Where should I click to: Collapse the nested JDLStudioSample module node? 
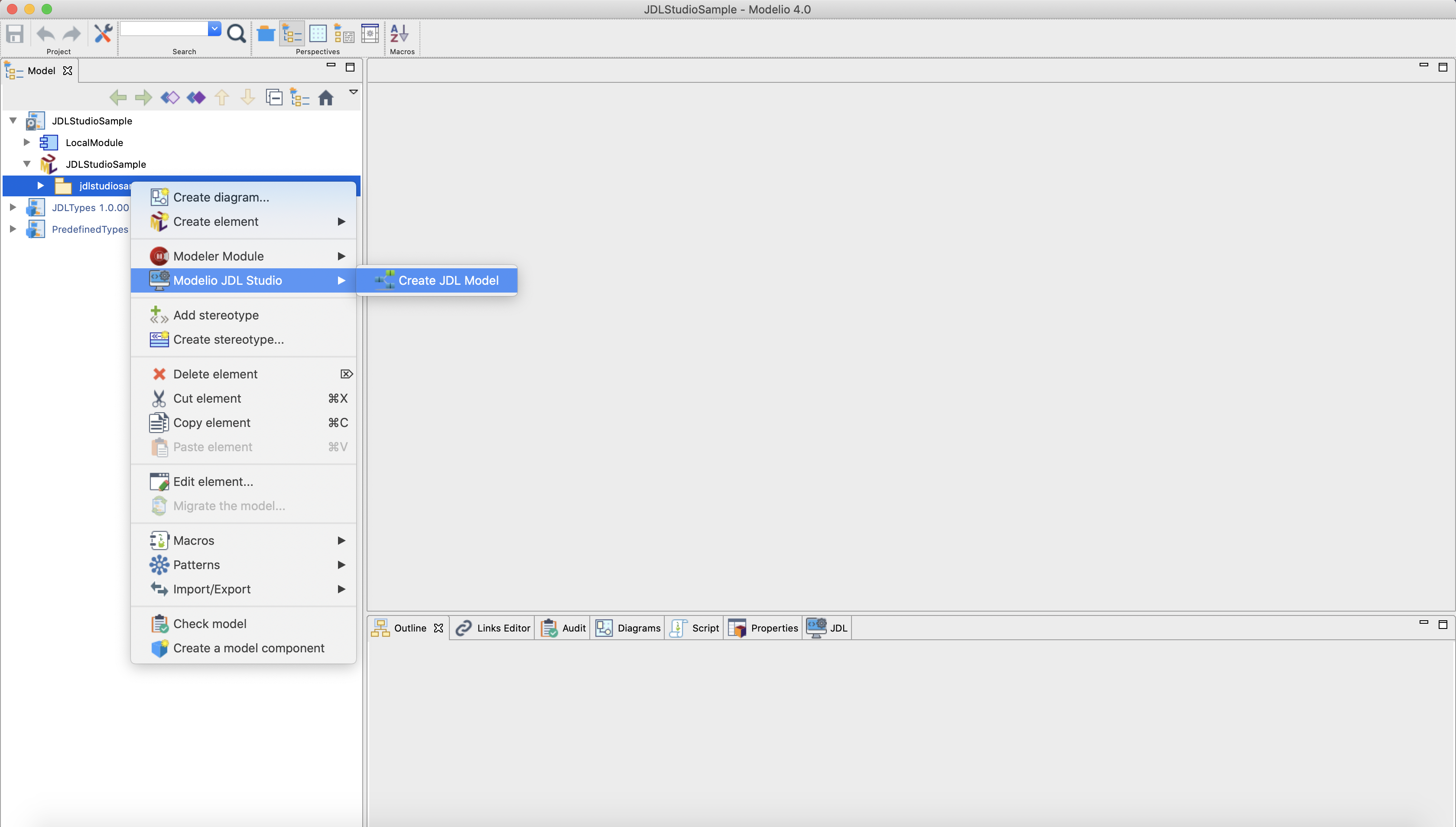coord(27,163)
